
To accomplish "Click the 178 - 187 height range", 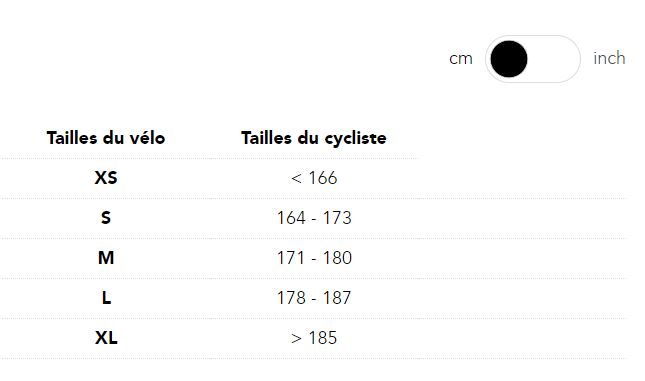I will (314, 298).
